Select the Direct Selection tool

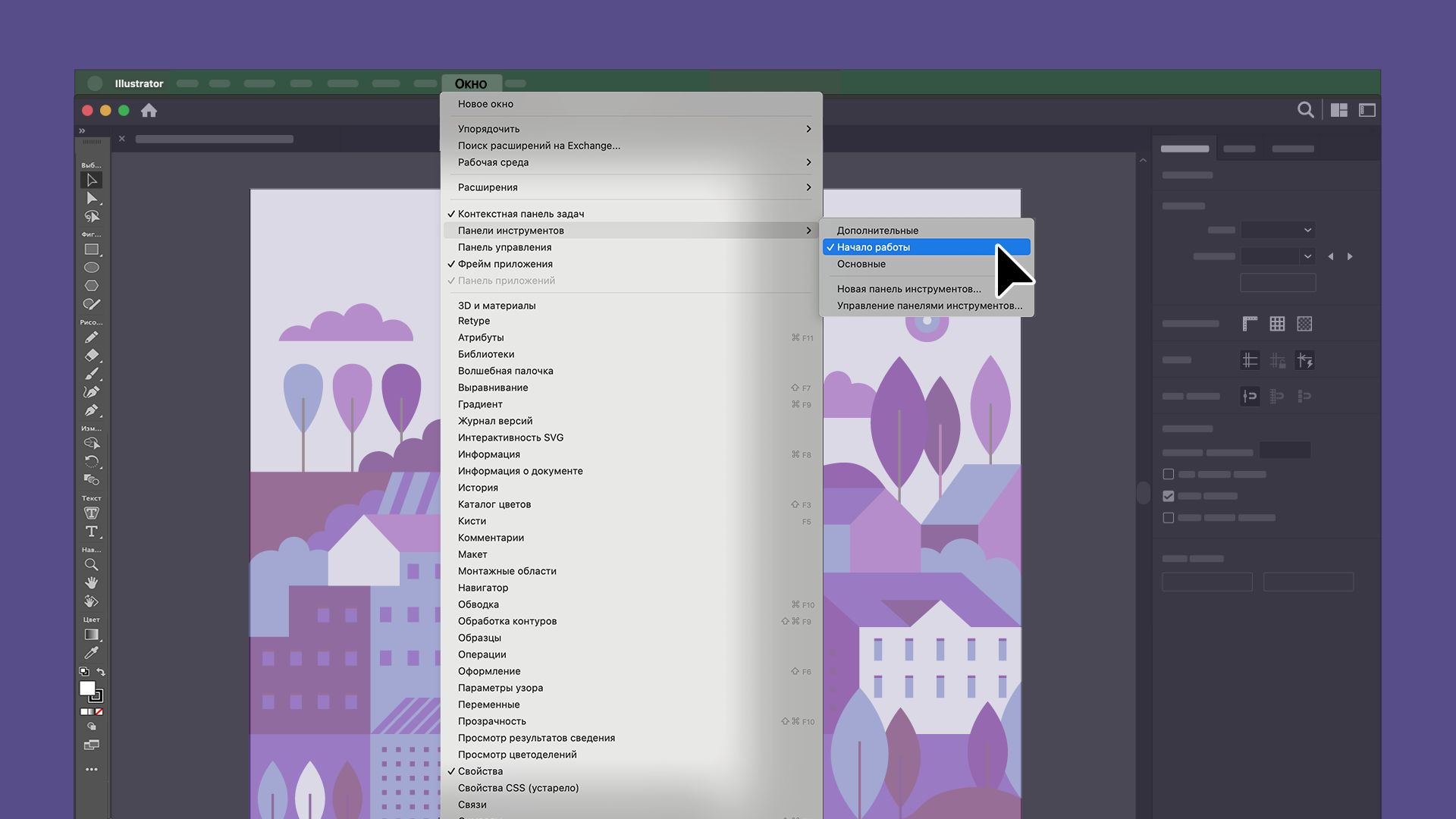(92, 199)
